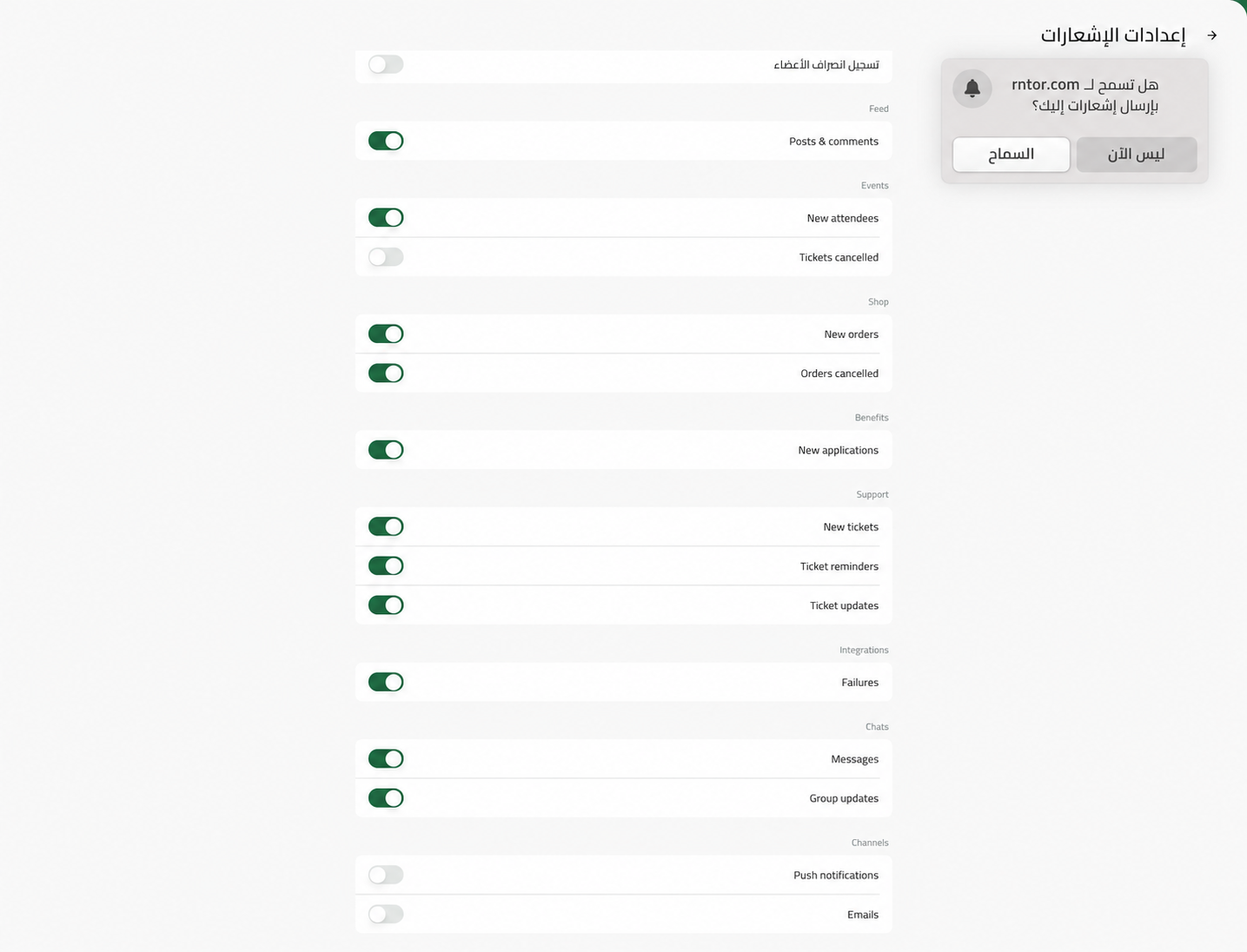Enable the Push notifications channel
Viewport: 1247px width, 952px height.
386,876
